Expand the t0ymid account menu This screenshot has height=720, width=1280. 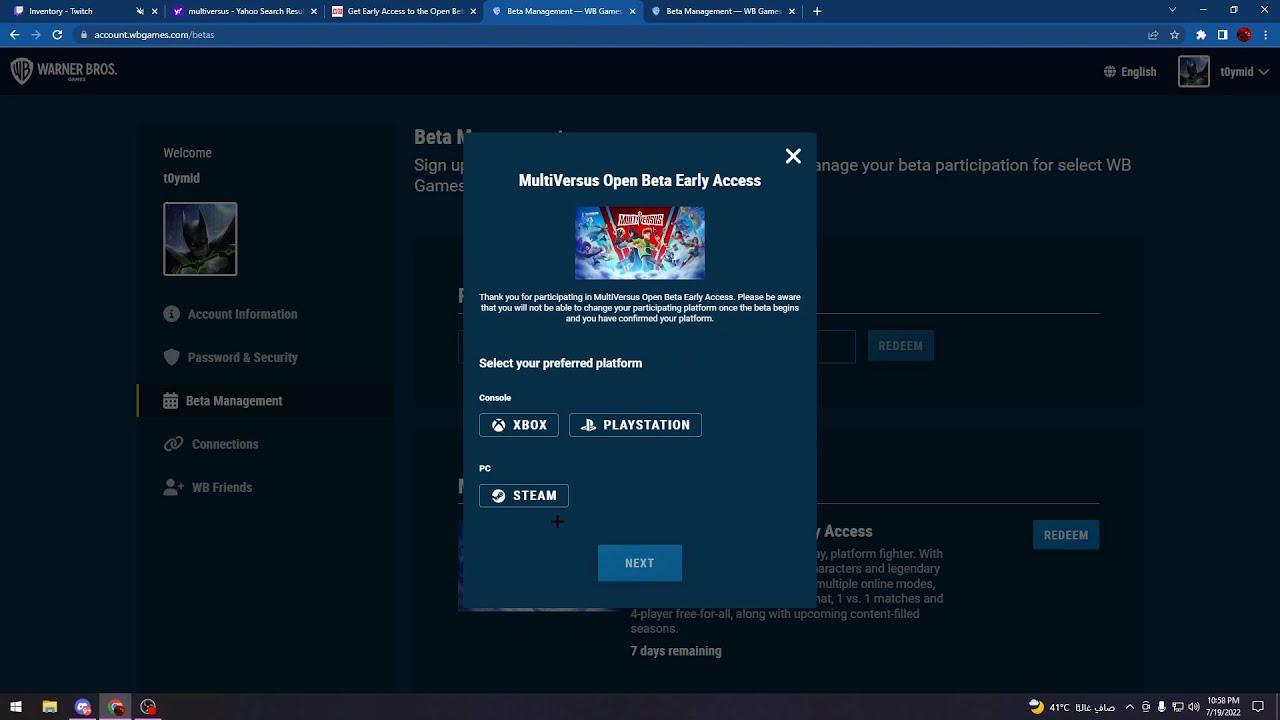[1244, 72]
